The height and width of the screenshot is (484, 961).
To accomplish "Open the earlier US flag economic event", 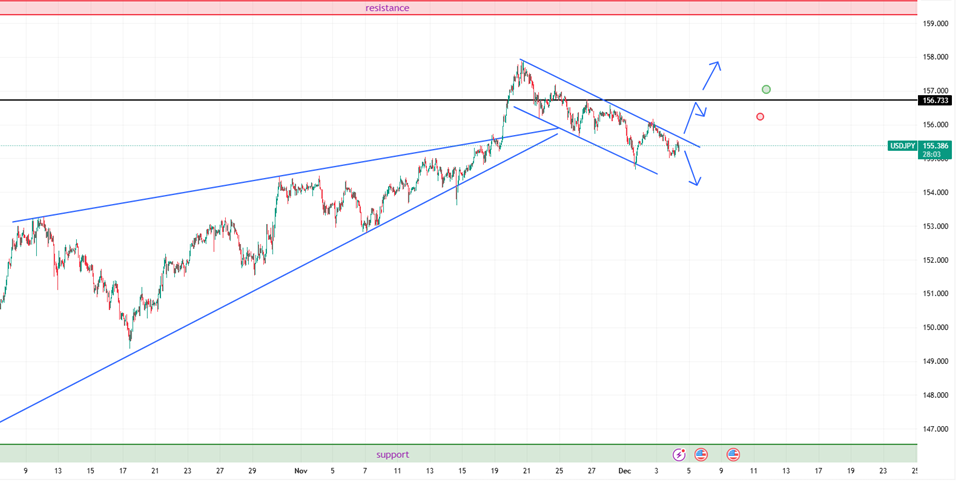I will (701, 454).
